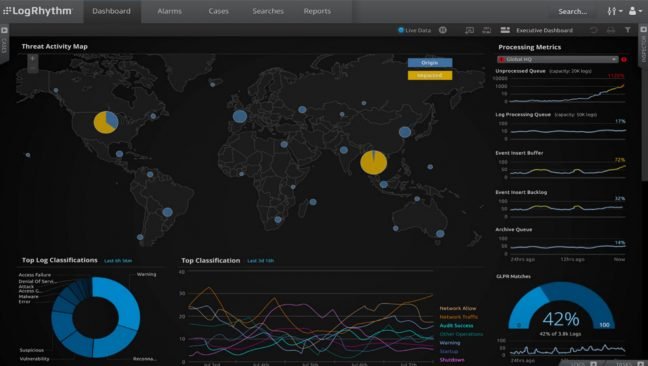Viewport: 648px width, 366px height.
Task: Click the large yellow threat circle over Asia
Action: 374,162
